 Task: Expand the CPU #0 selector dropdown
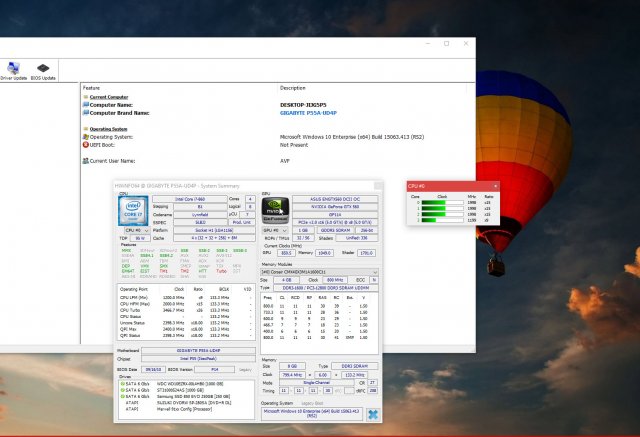coord(138,229)
